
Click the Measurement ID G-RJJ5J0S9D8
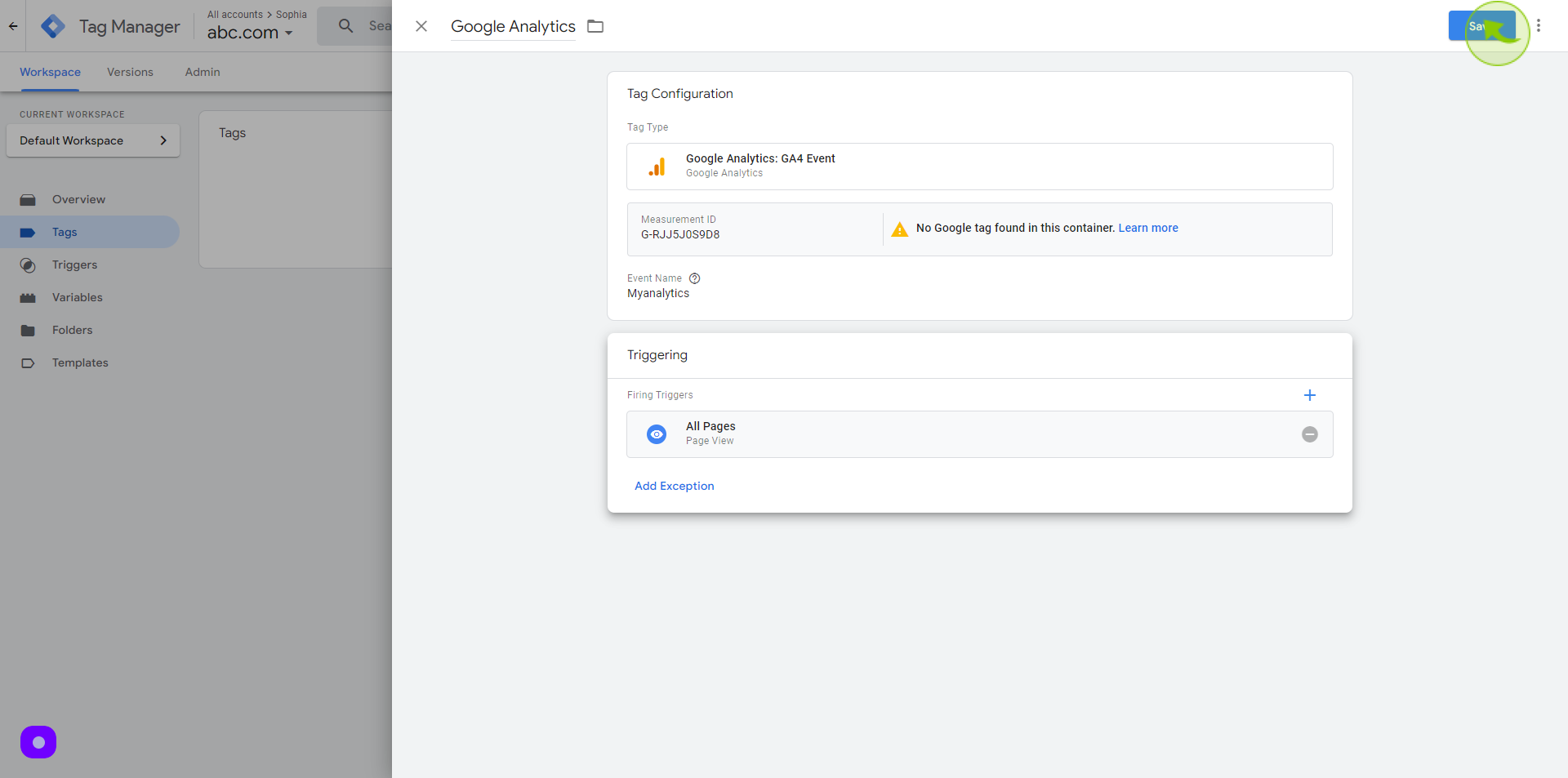tap(680, 234)
